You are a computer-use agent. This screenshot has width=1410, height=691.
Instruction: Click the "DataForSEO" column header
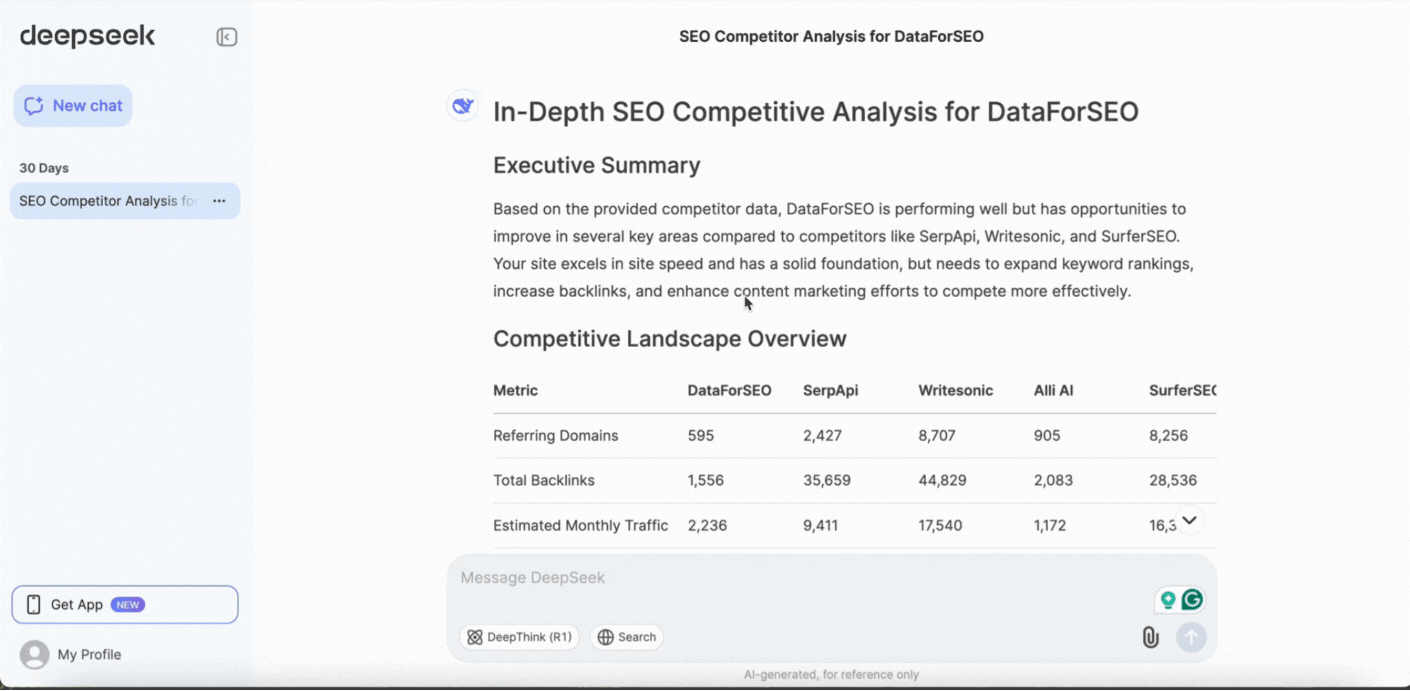point(730,391)
